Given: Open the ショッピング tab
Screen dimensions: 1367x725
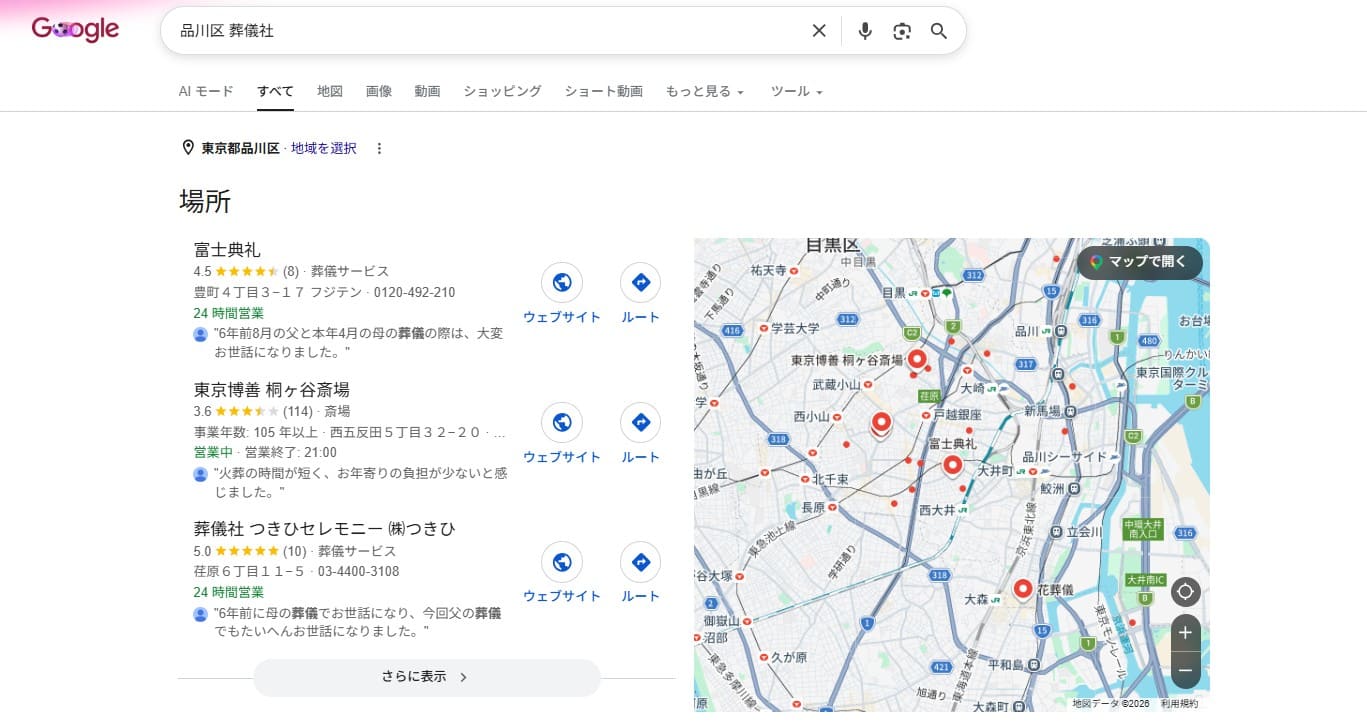Looking at the screenshot, I should pos(502,91).
